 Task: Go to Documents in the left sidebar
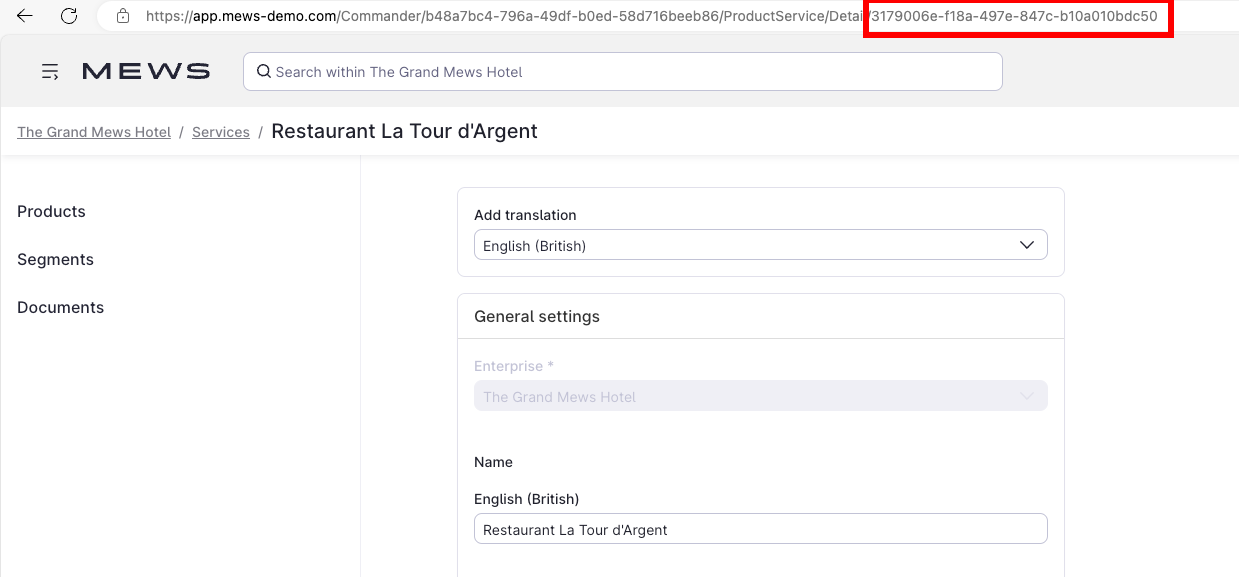tap(60, 307)
